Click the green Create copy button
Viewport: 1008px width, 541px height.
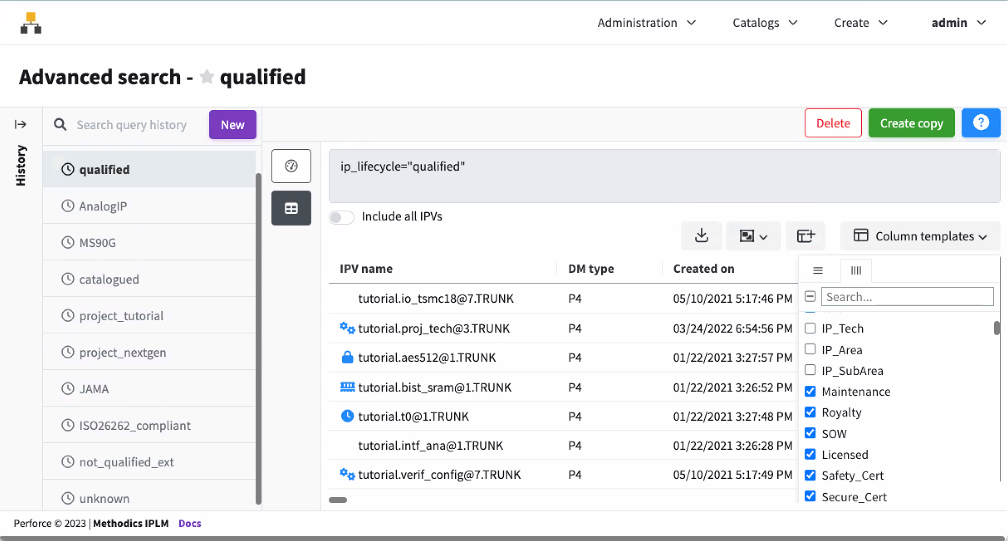(911, 123)
